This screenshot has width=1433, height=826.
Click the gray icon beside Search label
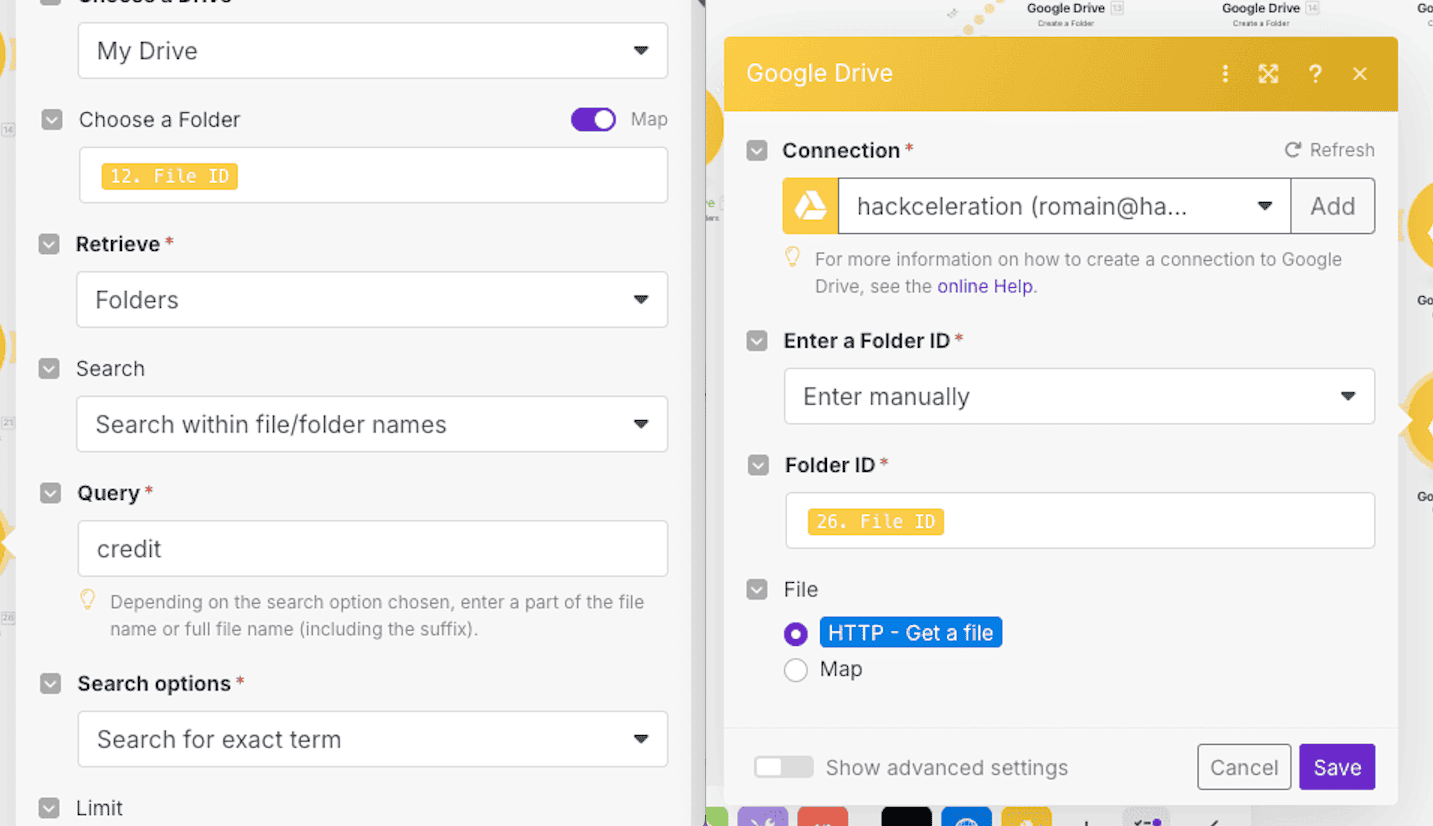(49, 369)
